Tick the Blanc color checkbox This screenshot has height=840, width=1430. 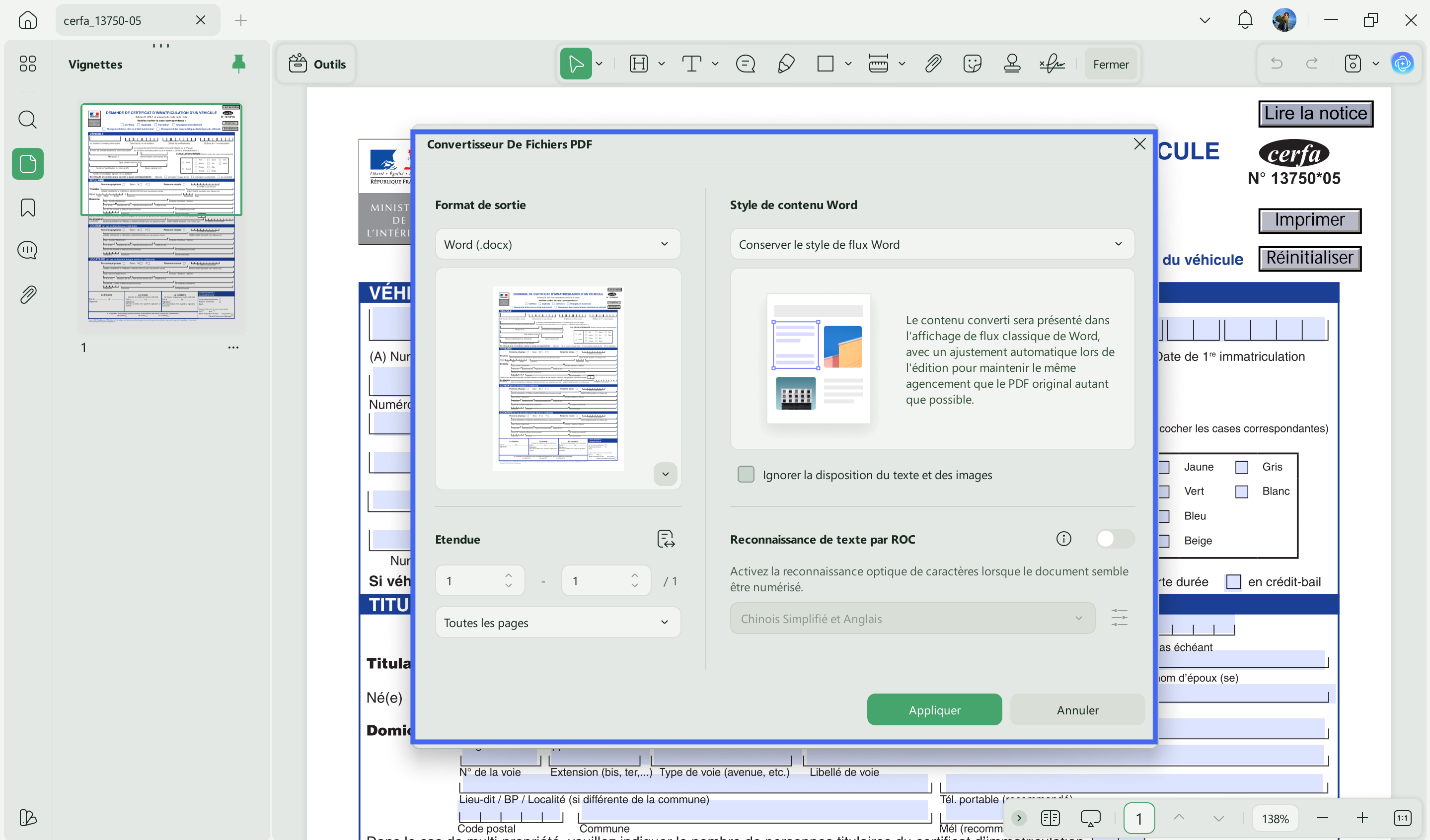(1242, 492)
